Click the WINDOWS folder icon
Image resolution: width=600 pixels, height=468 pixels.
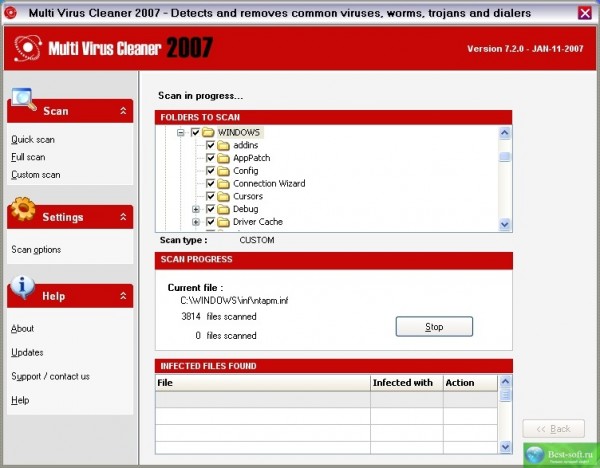point(208,132)
